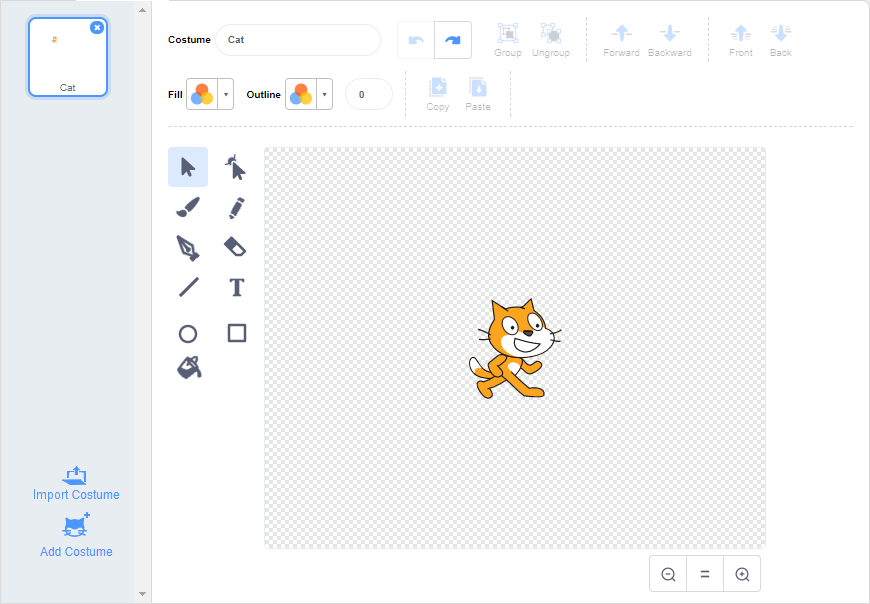Zoom out of the canvas
870x604 pixels.
point(668,574)
